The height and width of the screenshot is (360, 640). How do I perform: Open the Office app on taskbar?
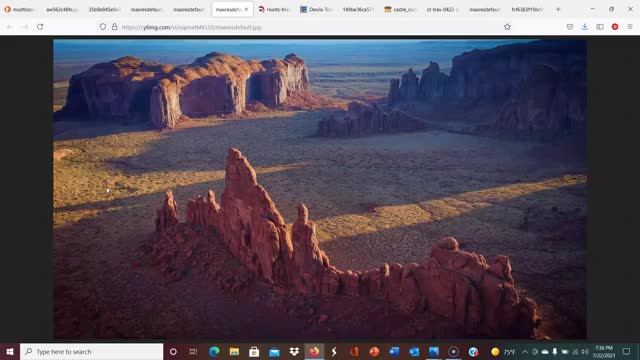(354, 351)
